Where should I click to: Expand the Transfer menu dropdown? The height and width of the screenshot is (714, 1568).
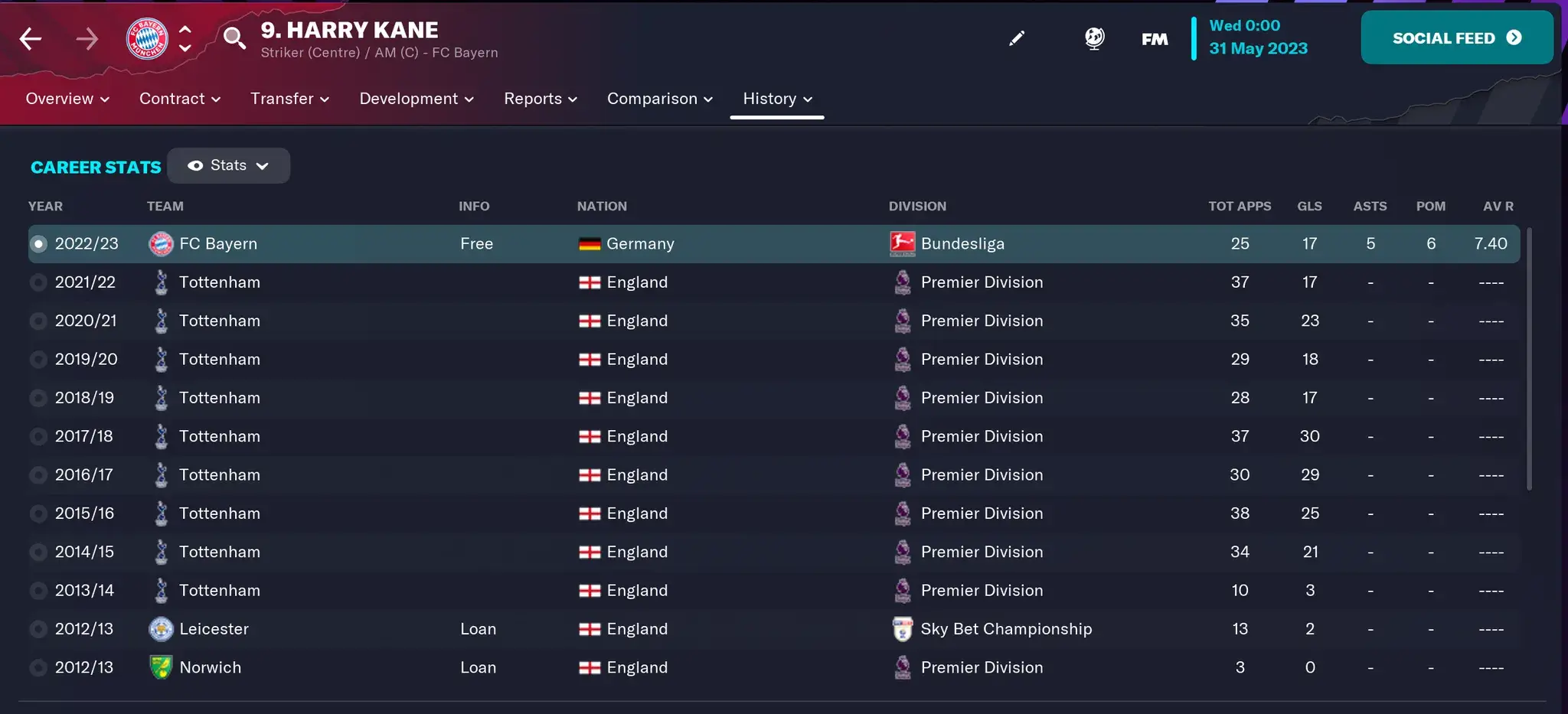(289, 99)
